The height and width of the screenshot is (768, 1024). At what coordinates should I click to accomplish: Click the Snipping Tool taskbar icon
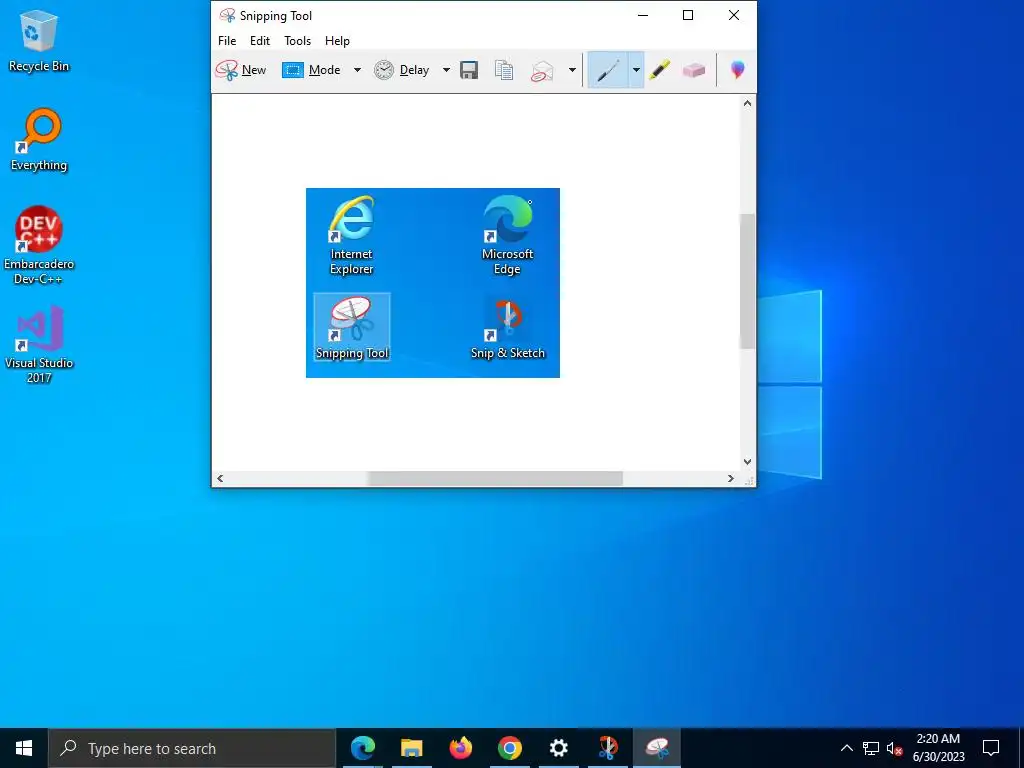pyautogui.click(x=657, y=748)
